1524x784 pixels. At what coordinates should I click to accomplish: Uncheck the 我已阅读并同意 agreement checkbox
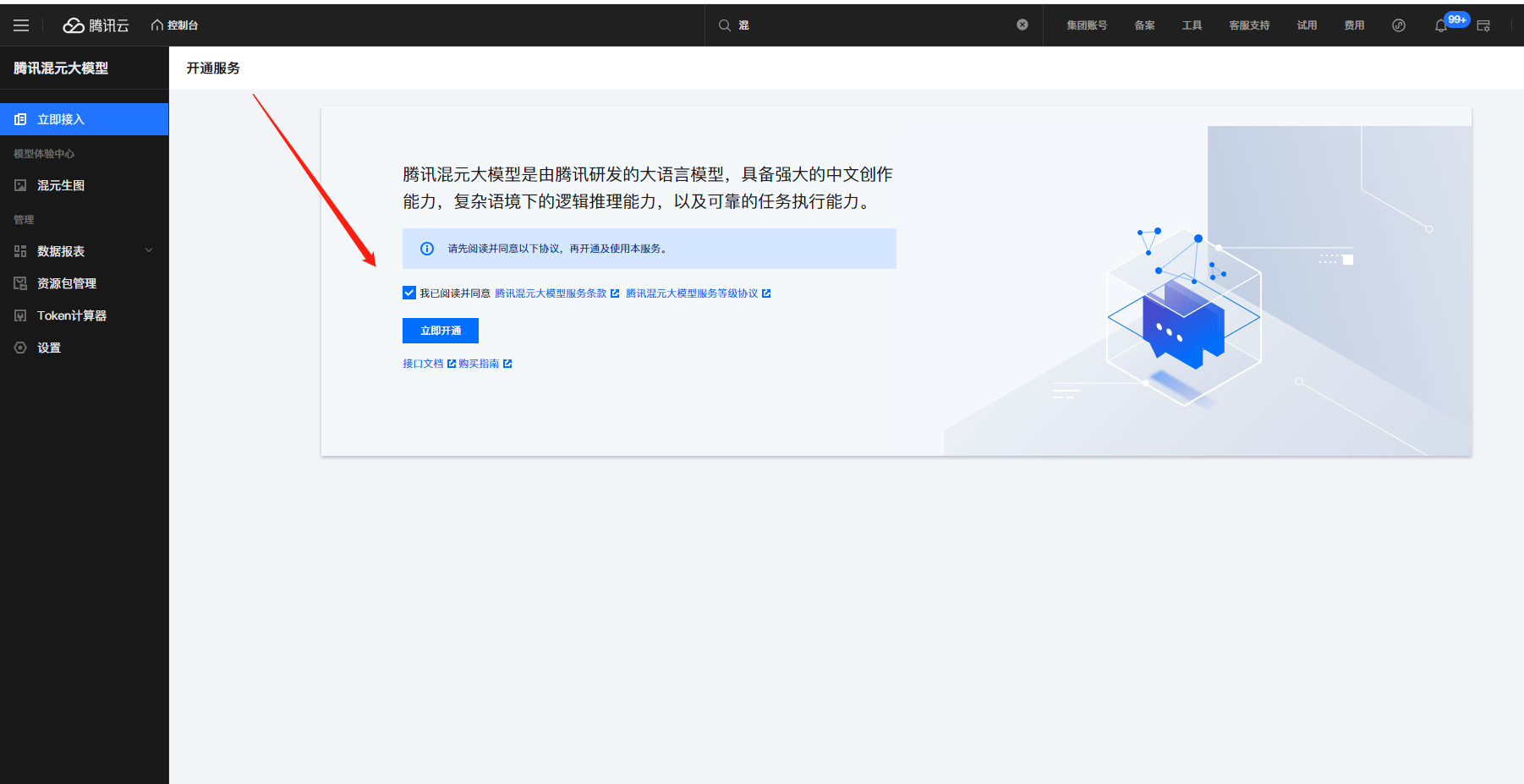(409, 293)
